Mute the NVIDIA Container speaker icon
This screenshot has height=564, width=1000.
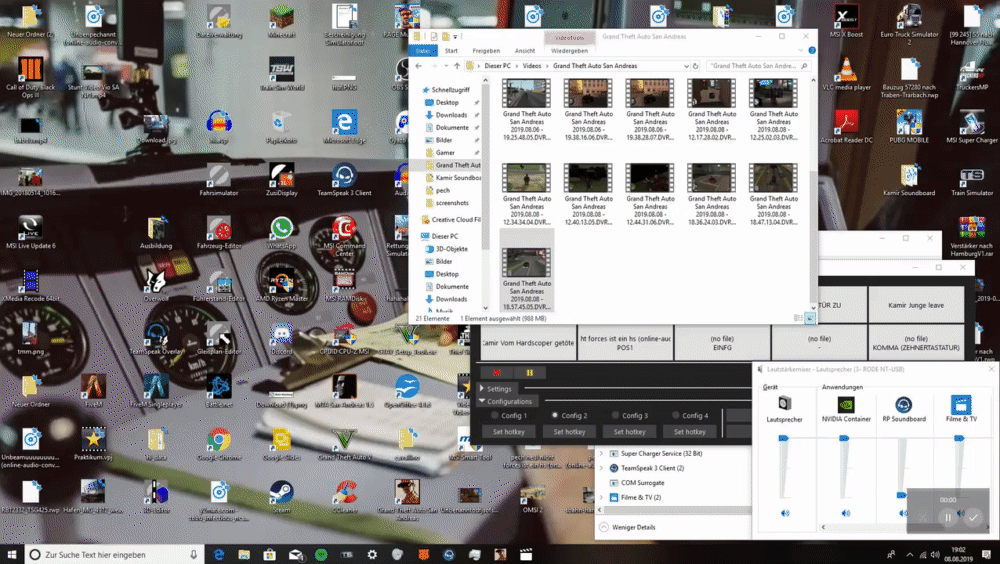[x=845, y=513]
